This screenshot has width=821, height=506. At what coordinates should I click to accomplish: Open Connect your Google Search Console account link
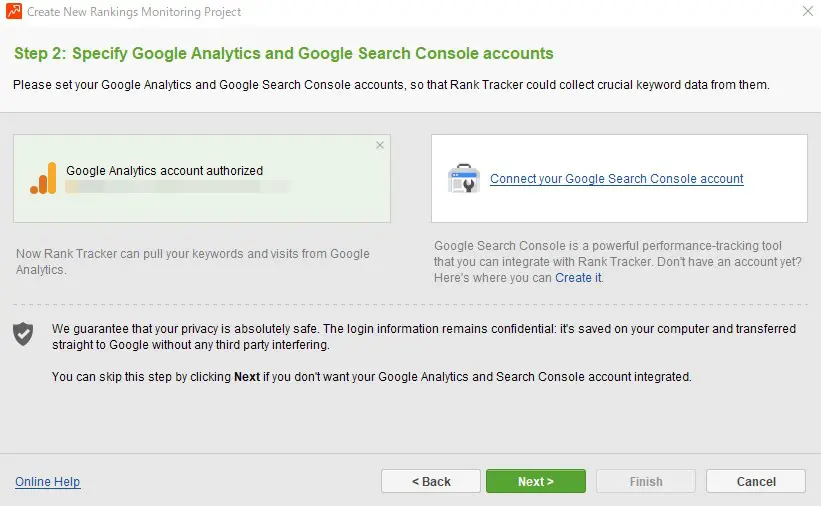point(616,179)
